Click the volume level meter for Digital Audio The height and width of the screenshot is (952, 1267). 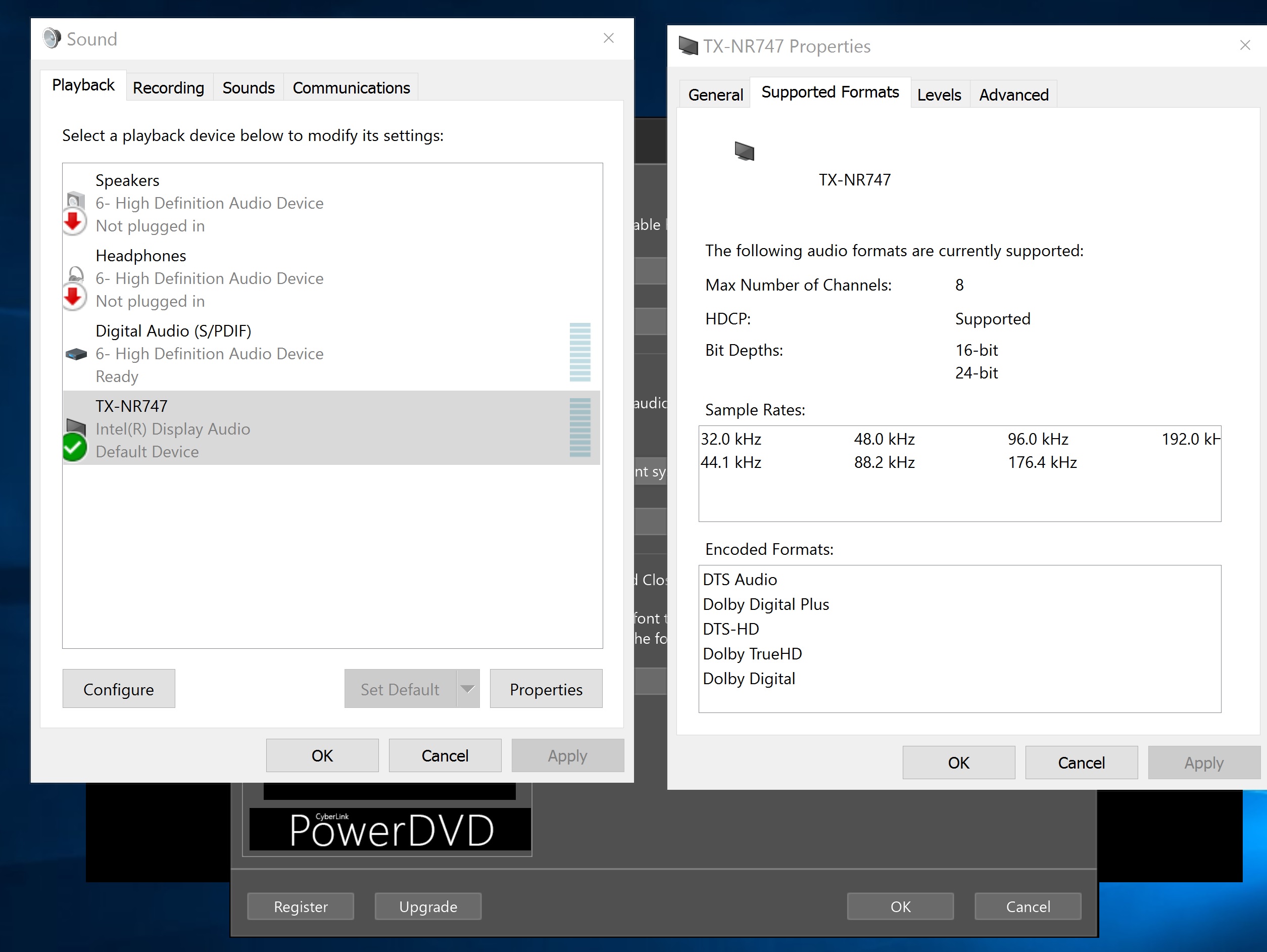[x=579, y=352]
